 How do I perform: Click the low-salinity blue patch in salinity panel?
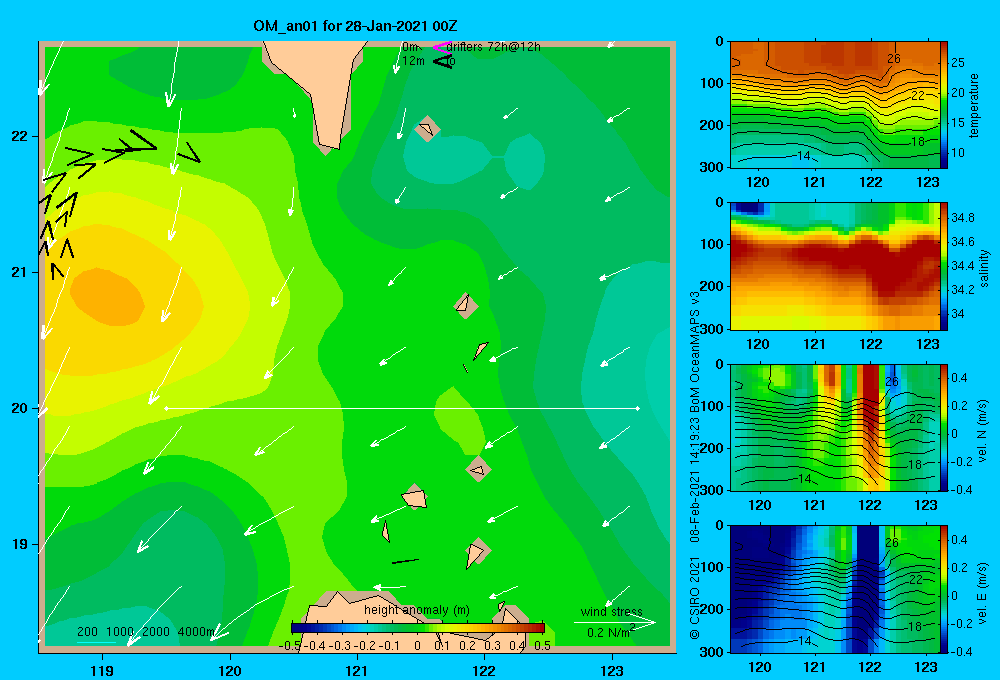(x=747, y=208)
